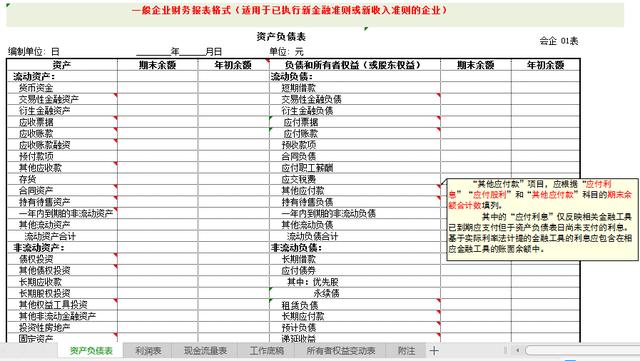Open the 现金流量表 sheet tab
The width and height of the screenshot is (640, 361).
[205, 350]
